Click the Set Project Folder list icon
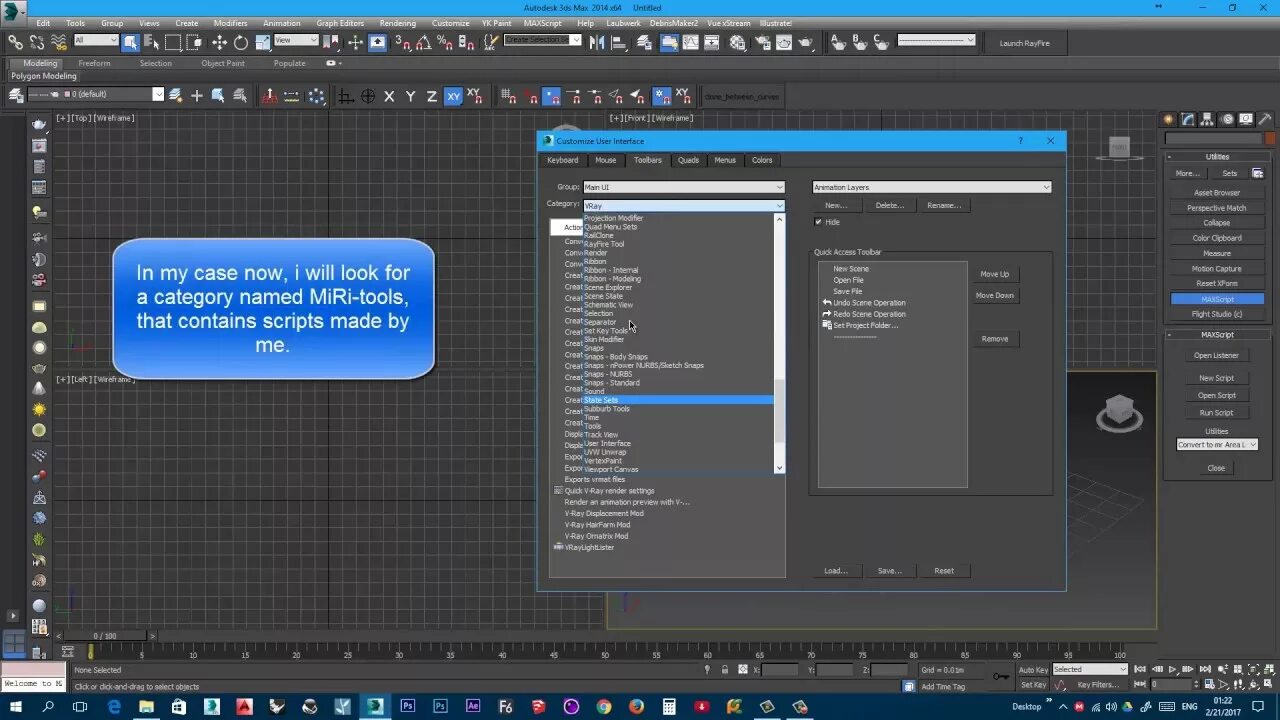This screenshot has width=1280, height=720. (x=827, y=325)
